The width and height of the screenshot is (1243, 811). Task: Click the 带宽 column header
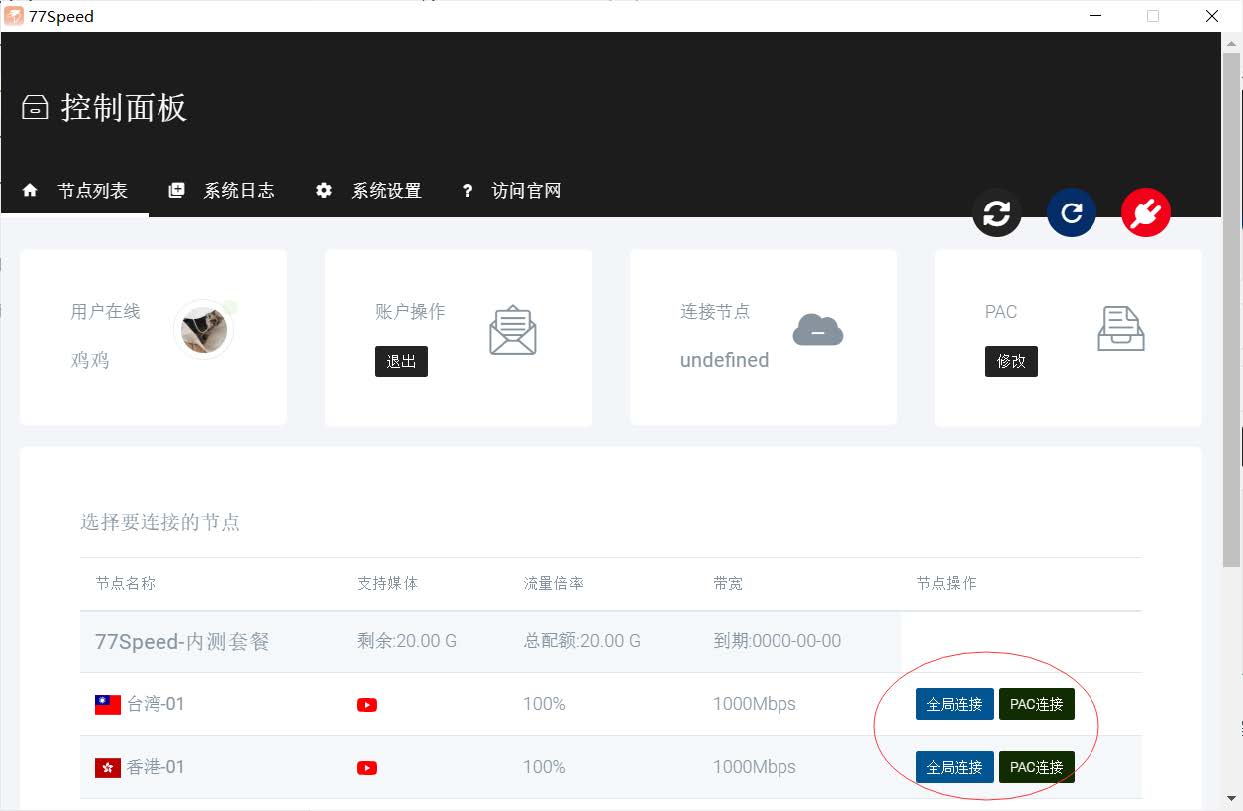[728, 583]
